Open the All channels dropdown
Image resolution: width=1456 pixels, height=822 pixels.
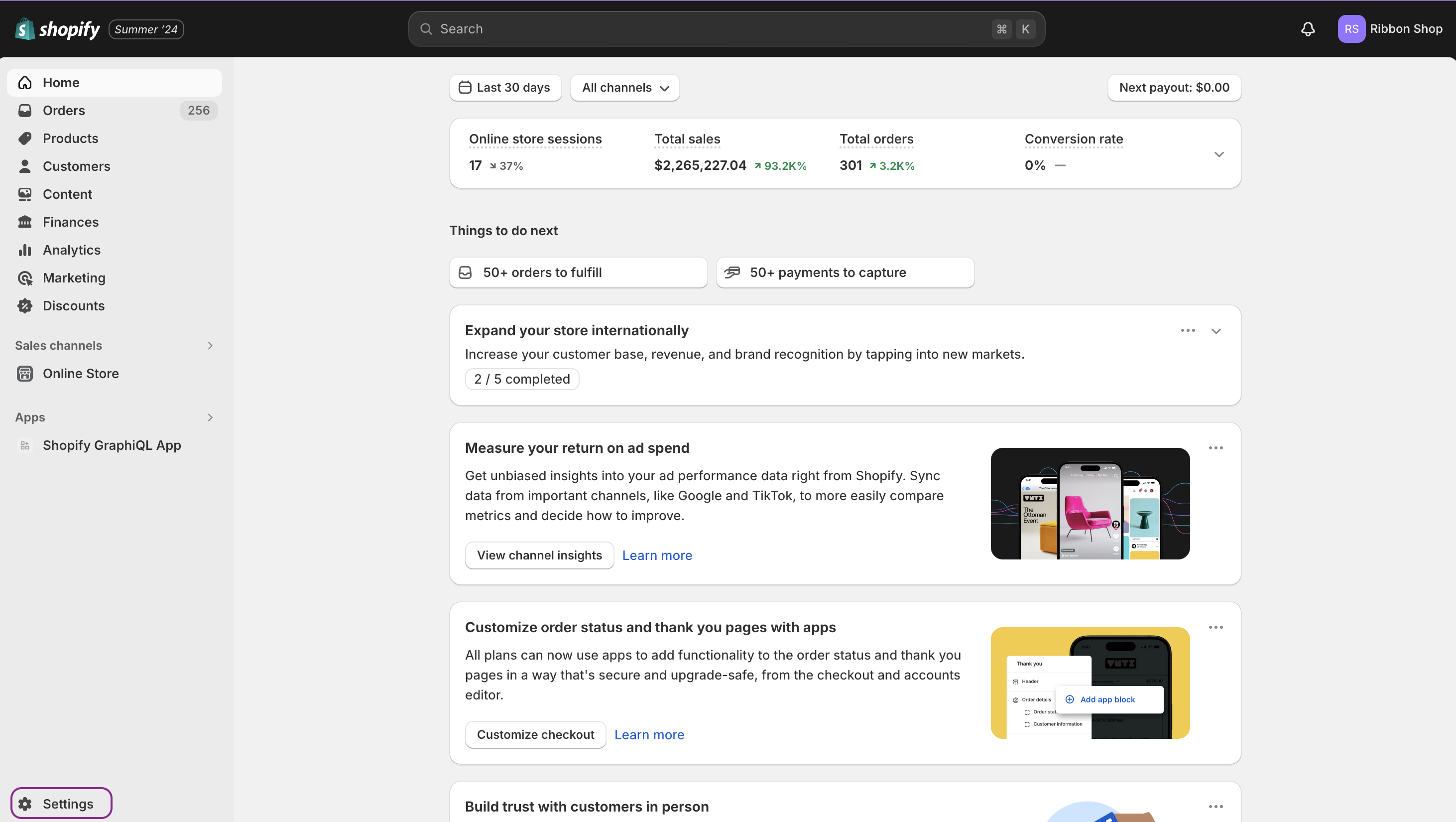click(624, 88)
